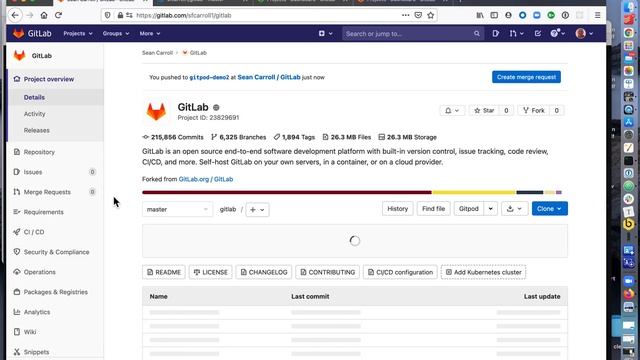The height and width of the screenshot is (360, 640).
Task: Open the plus add-file dropdown
Action: click(257, 209)
